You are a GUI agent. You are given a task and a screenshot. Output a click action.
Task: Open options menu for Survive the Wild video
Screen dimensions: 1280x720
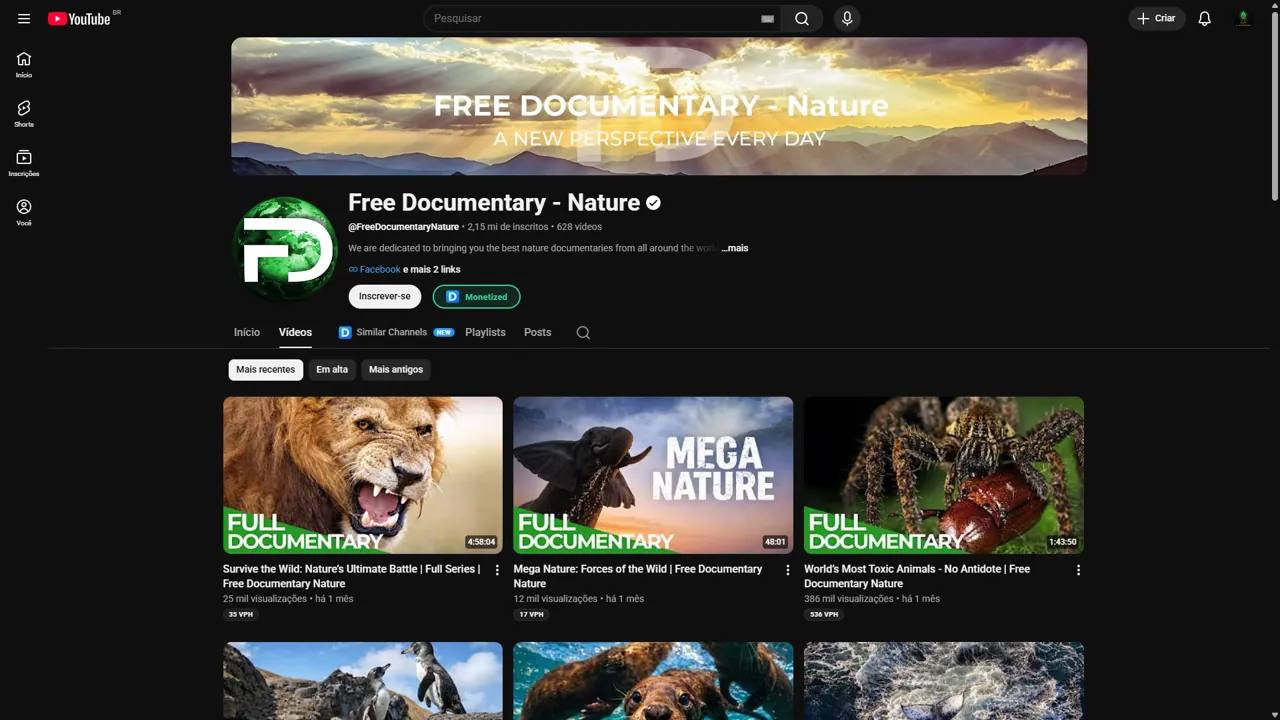click(497, 570)
